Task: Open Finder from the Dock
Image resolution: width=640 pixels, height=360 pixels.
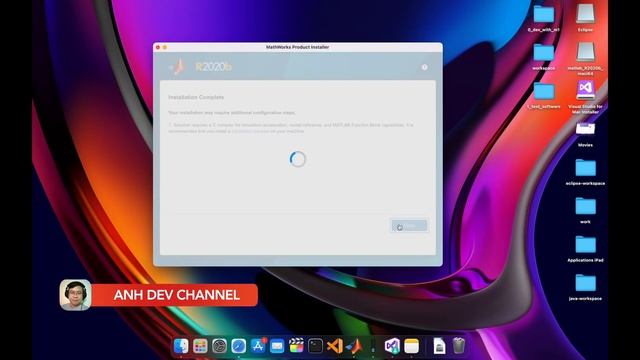Action: click(x=181, y=346)
